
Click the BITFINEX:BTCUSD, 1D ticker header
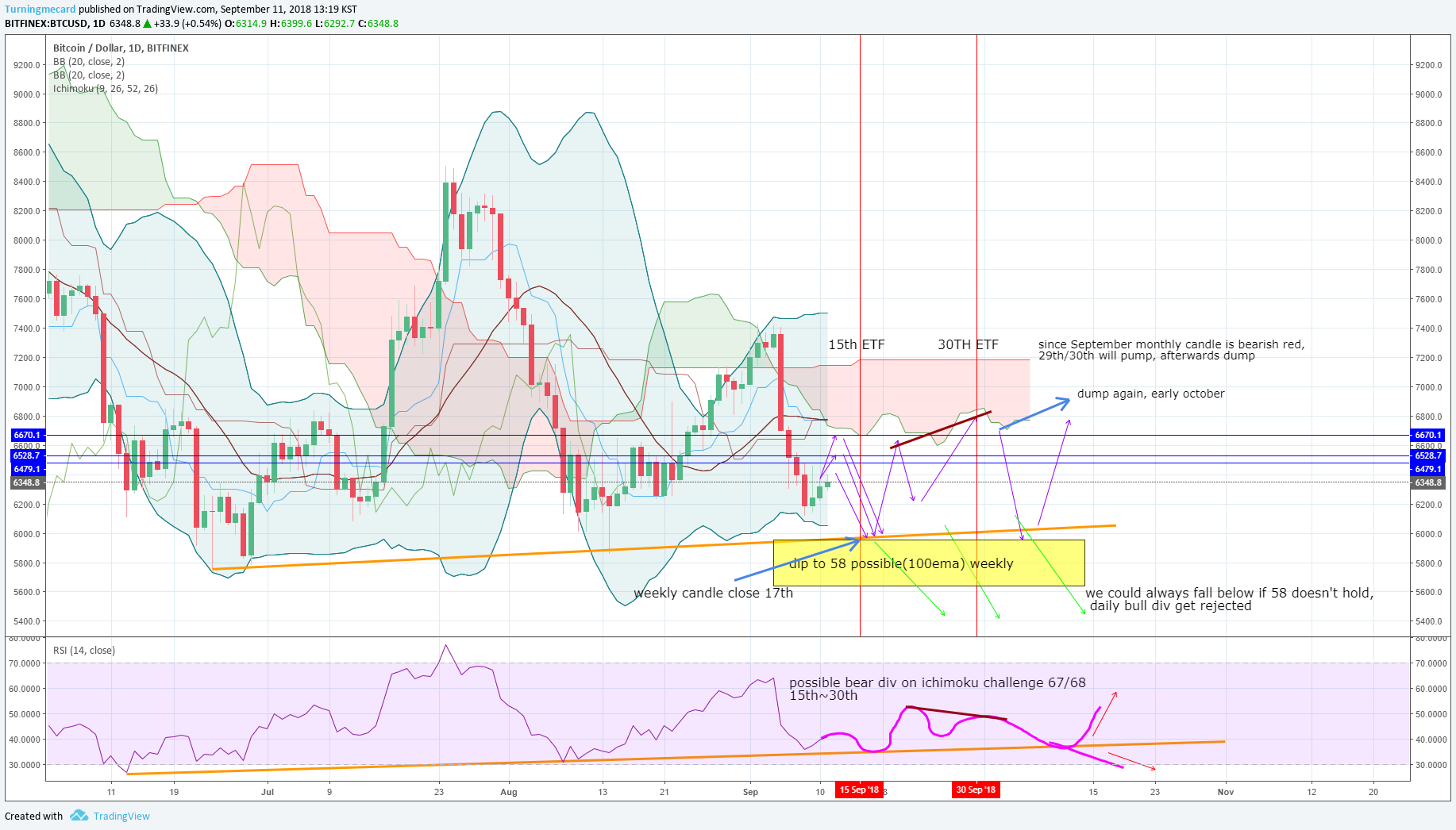point(55,24)
